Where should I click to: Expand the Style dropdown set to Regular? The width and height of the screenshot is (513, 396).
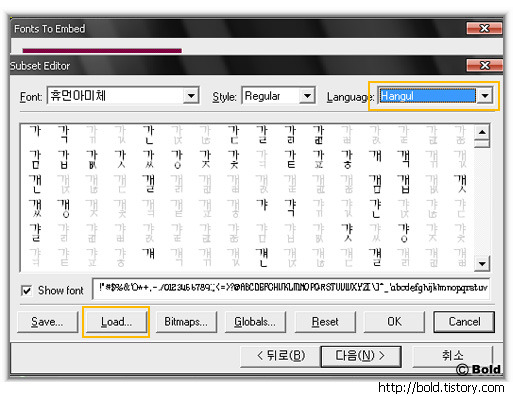(x=307, y=96)
